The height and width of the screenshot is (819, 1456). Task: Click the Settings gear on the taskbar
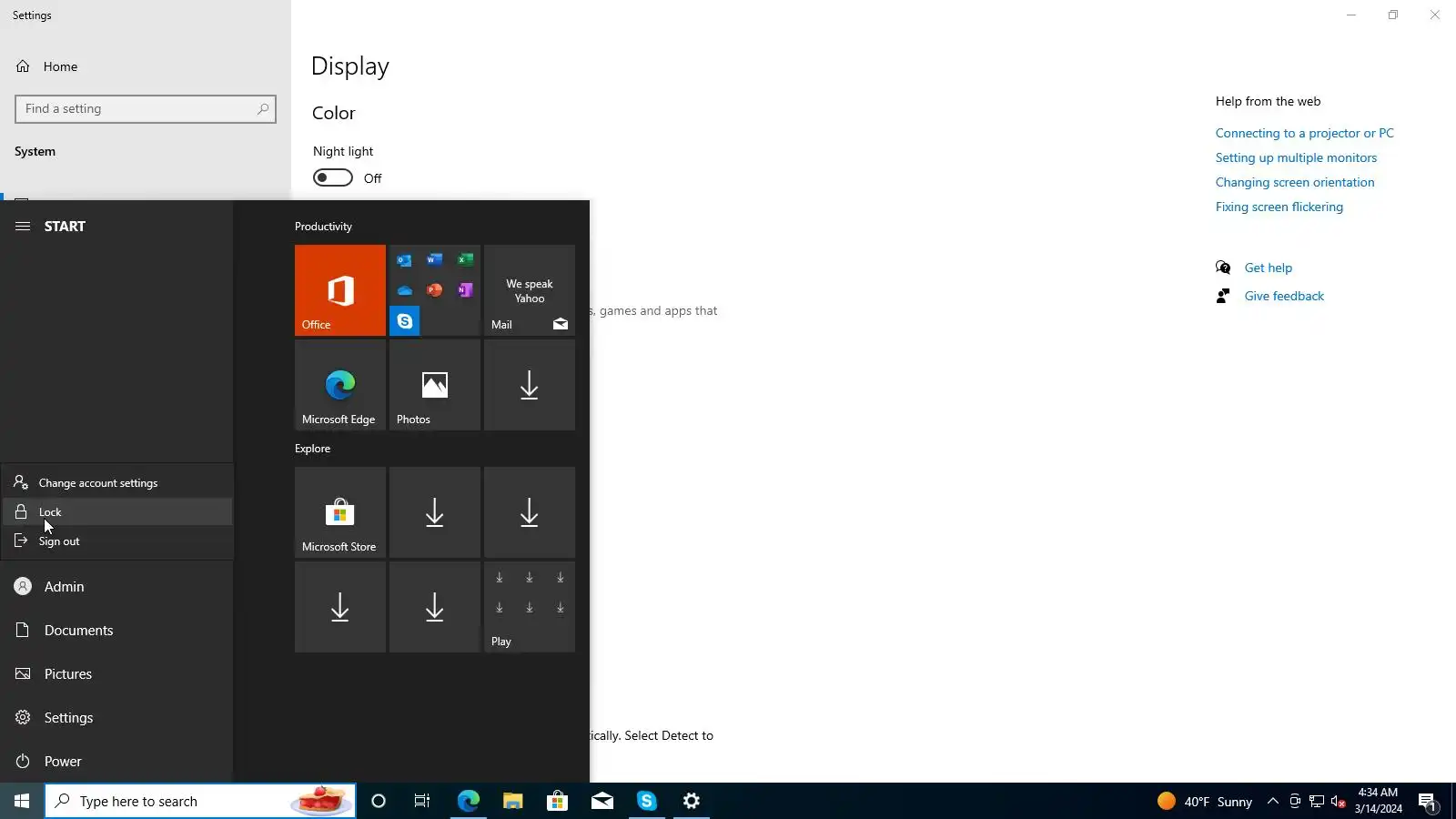(692, 801)
